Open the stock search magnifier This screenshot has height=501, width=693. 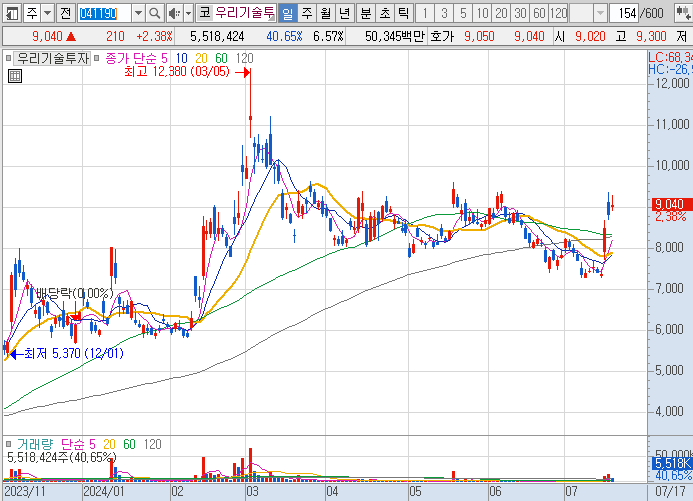[x=154, y=13]
